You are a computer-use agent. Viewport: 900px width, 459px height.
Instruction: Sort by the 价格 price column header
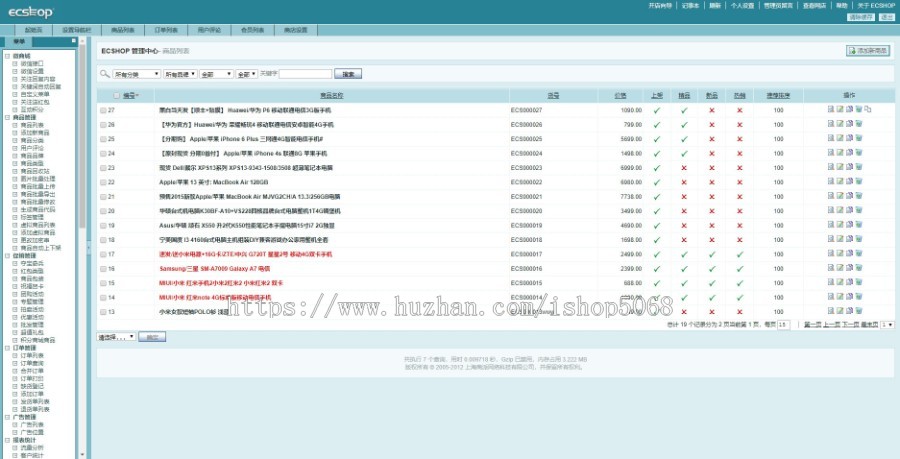(620, 95)
